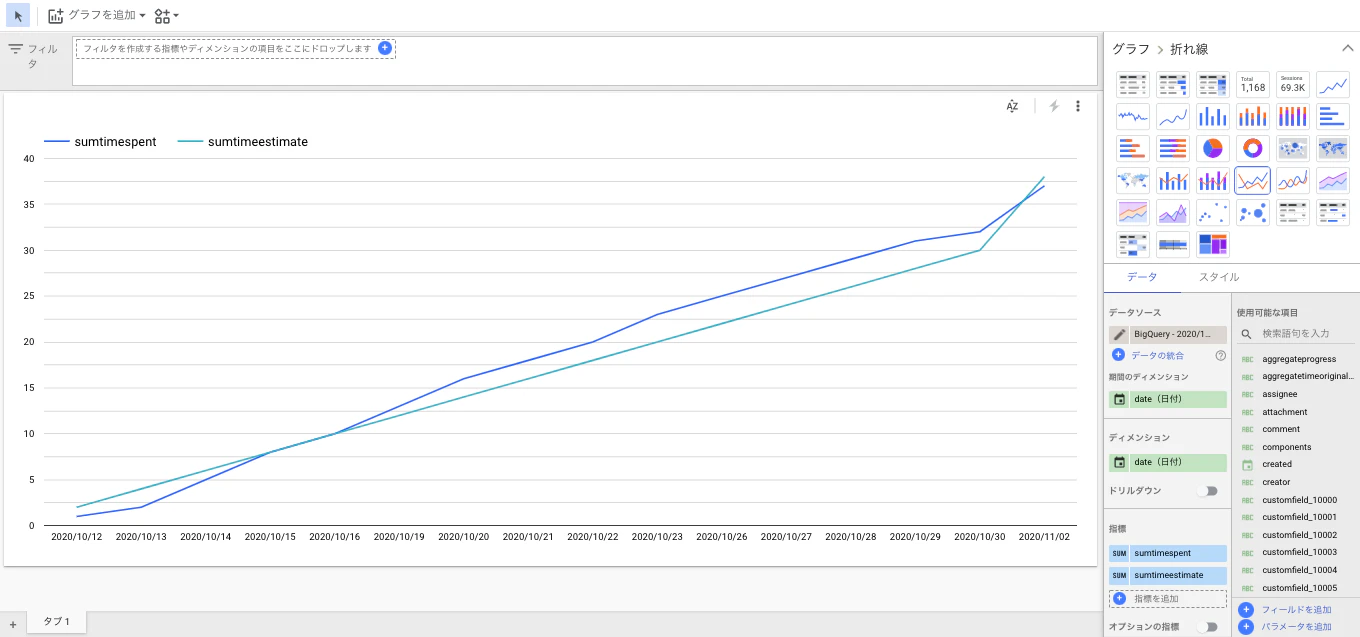Enable the オプションの指標 switch
Image resolution: width=1360 pixels, height=637 pixels.
click(1208, 627)
